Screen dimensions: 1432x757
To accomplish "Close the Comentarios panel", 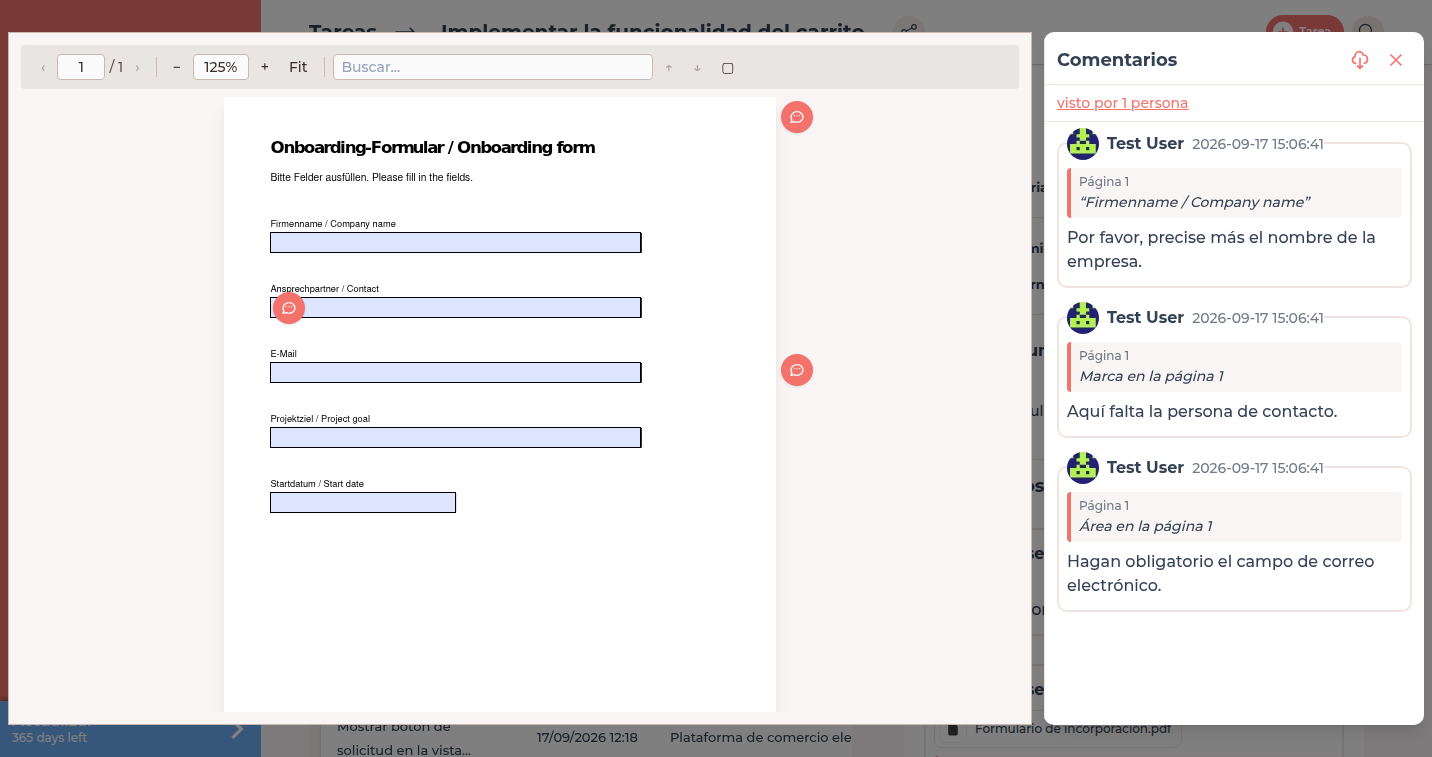I will [1396, 60].
